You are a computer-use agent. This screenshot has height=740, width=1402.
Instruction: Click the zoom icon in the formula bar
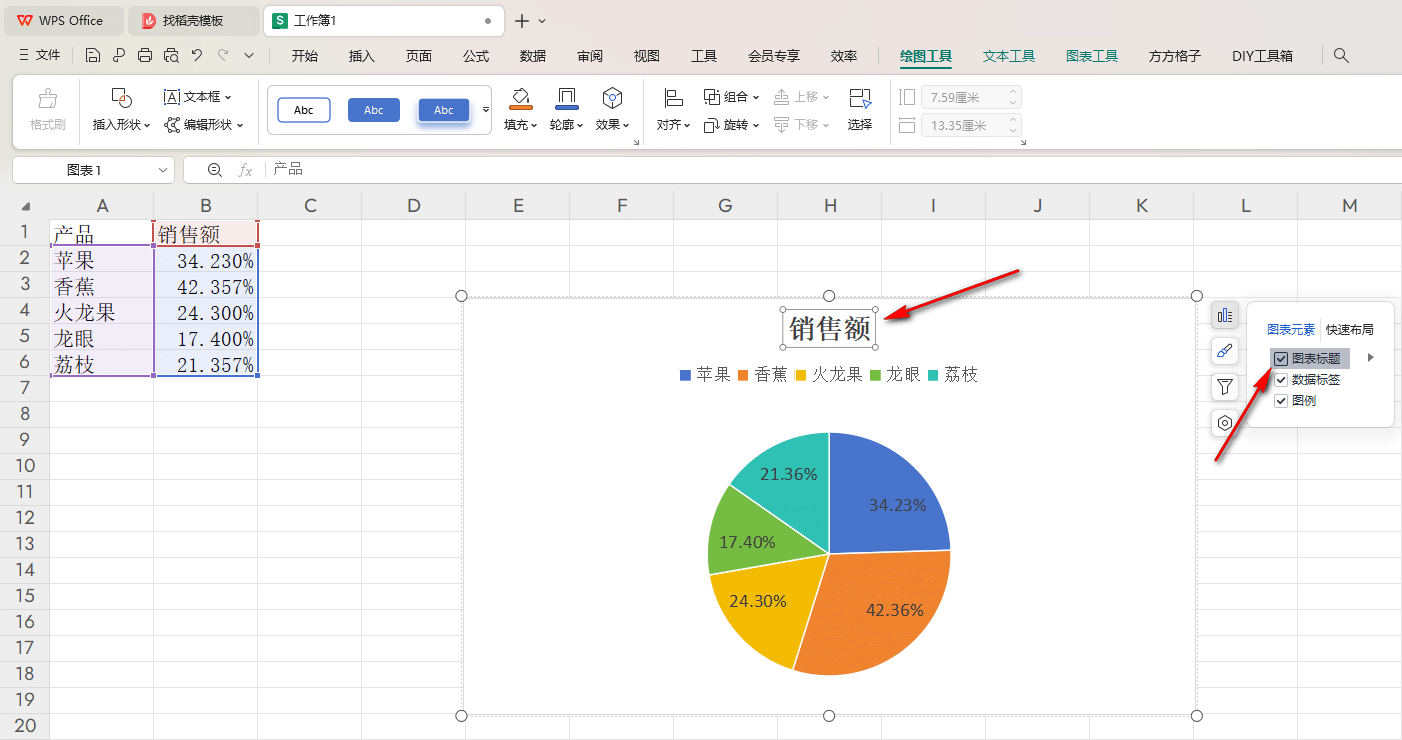point(214,170)
